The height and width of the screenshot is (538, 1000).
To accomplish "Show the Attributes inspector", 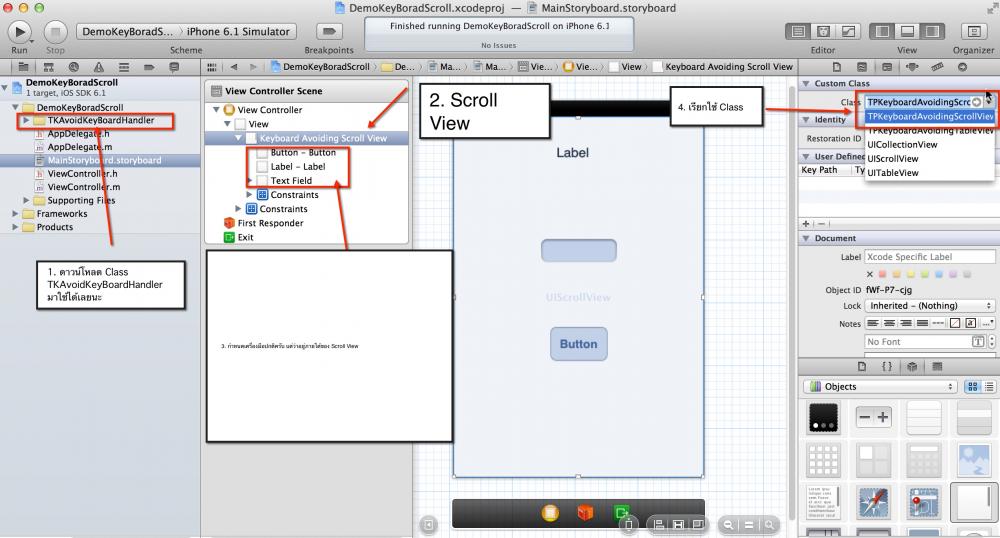I will (912, 67).
